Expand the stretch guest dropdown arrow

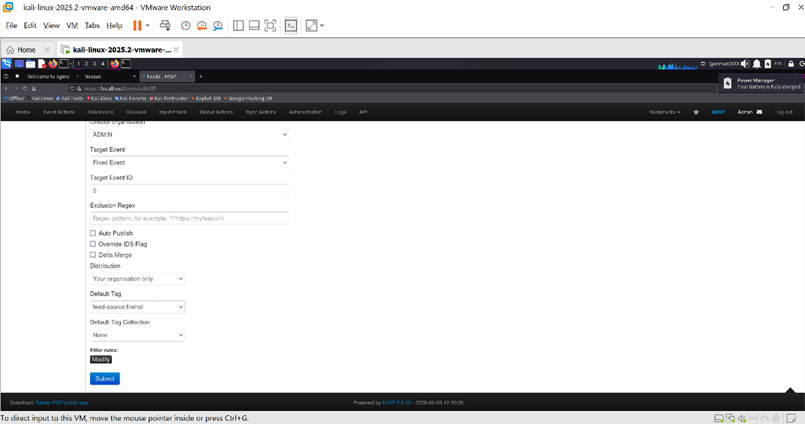pos(322,26)
